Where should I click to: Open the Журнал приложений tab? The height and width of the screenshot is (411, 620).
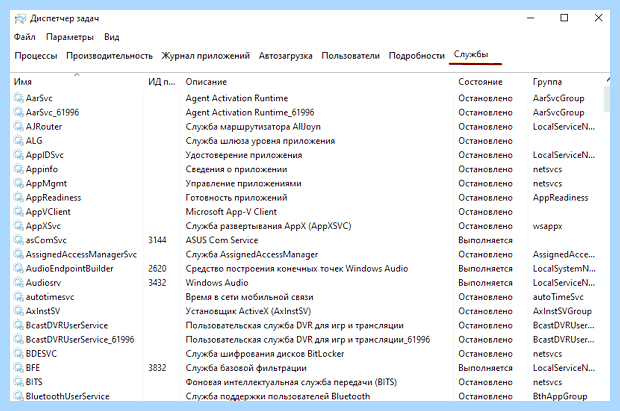[x=205, y=56]
